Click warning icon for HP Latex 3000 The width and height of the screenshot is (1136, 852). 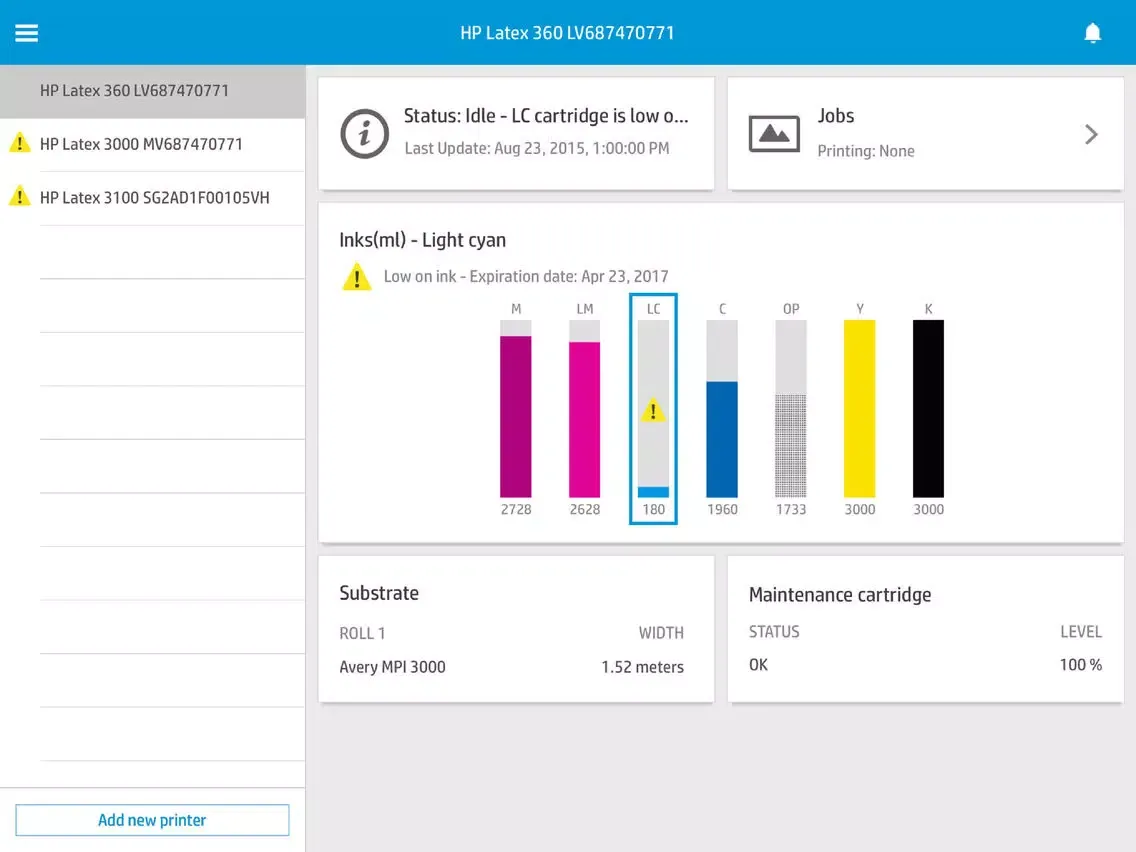[x=20, y=144]
